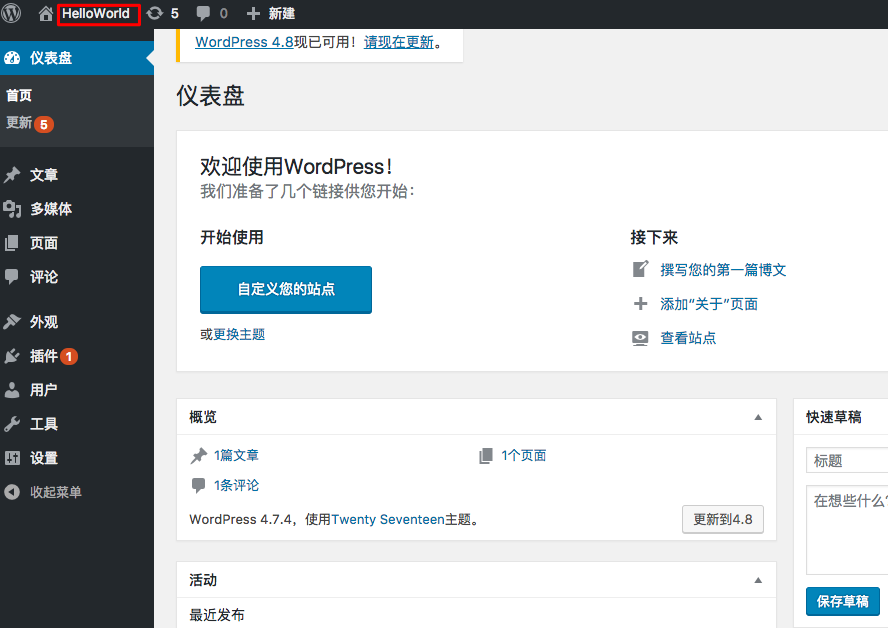Open the 1条评论 link
The width and height of the screenshot is (888, 628).
tap(236, 485)
